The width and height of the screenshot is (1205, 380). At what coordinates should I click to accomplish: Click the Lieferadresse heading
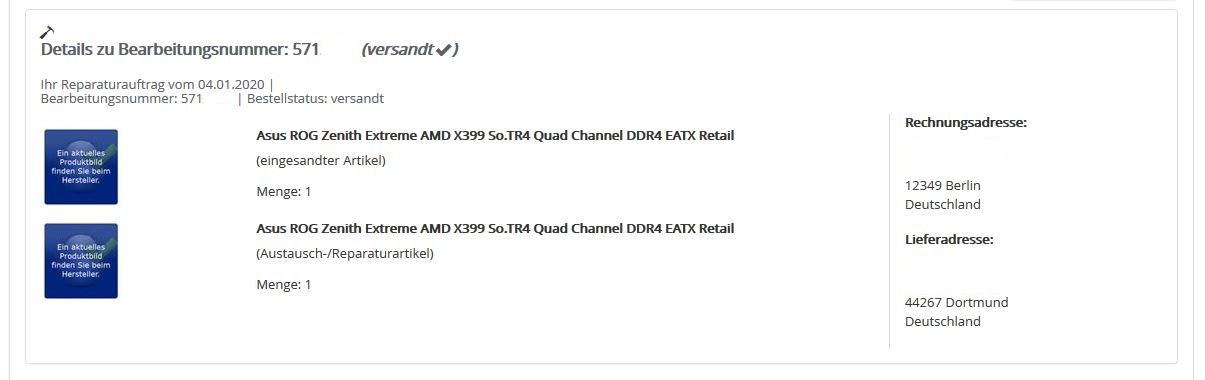pos(949,240)
